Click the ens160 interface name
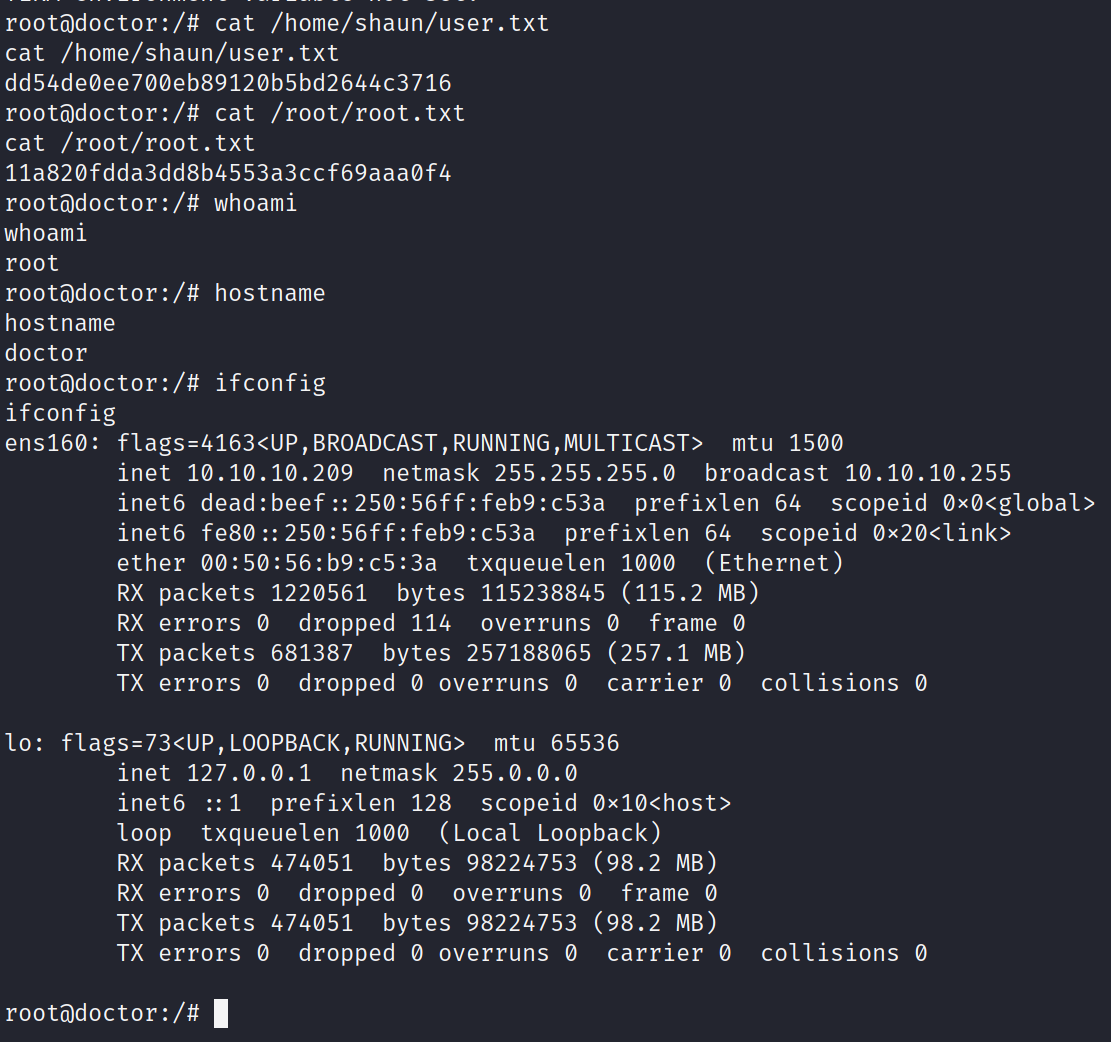The height and width of the screenshot is (1042, 1111). (x=47, y=443)
